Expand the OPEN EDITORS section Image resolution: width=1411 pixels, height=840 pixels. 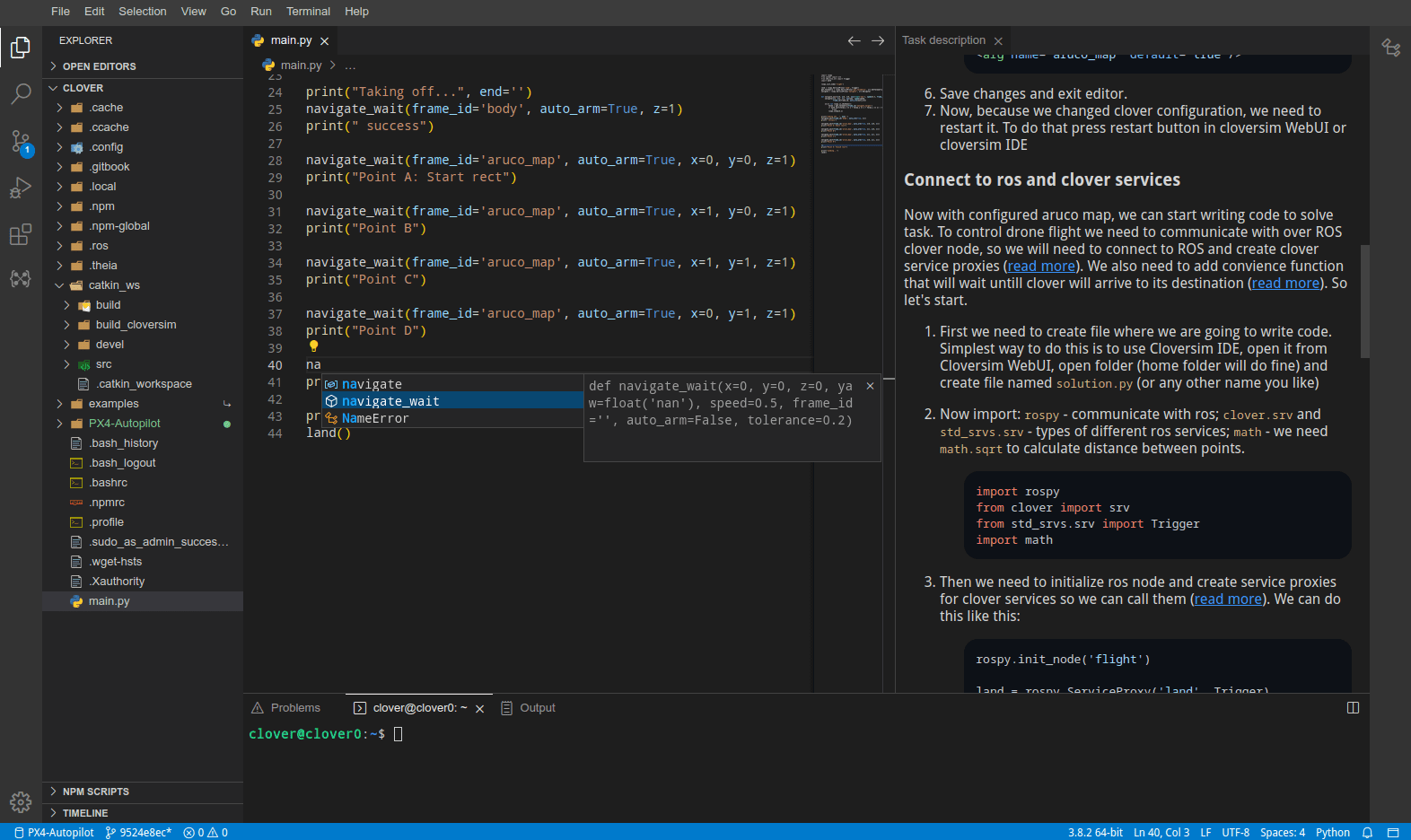99,66
